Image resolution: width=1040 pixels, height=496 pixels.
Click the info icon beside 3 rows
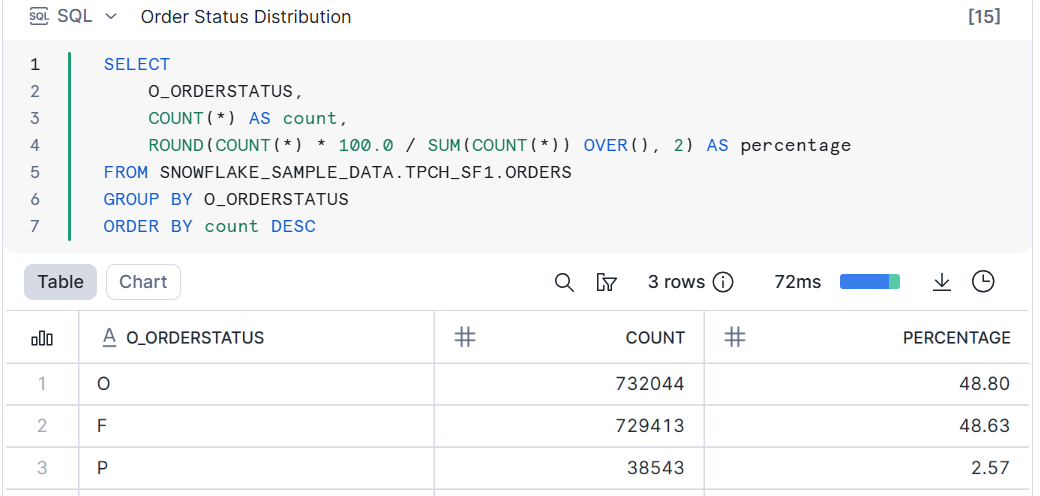[722, 282]
